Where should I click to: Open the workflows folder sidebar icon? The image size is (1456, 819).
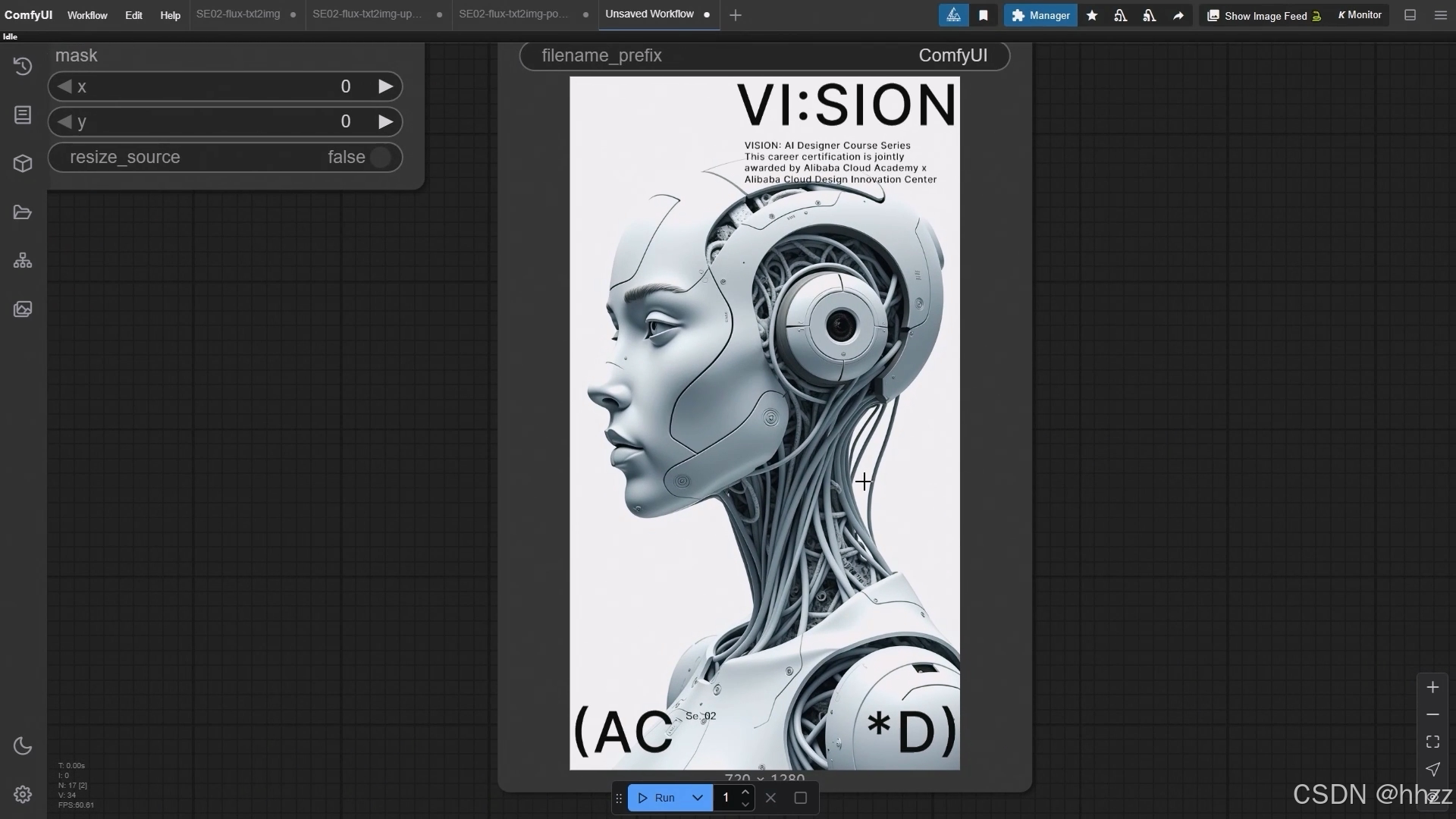23,212
